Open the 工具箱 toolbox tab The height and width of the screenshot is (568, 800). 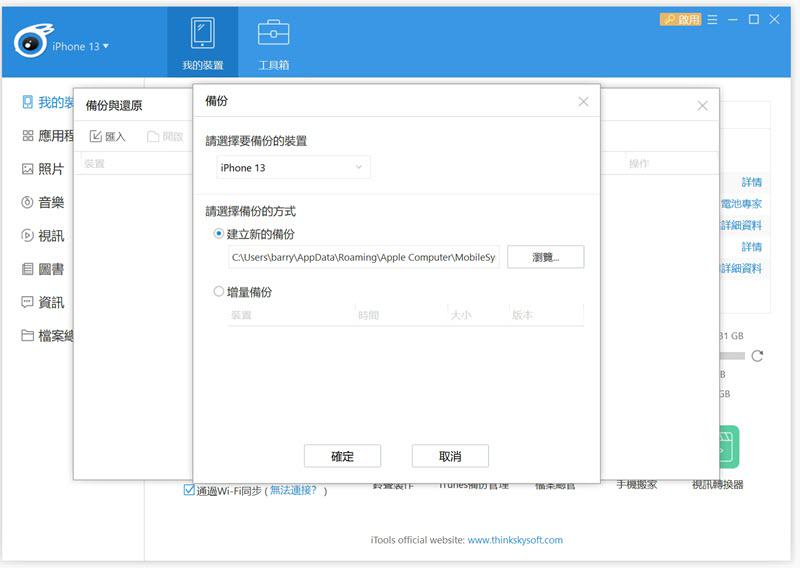(273, 43)
